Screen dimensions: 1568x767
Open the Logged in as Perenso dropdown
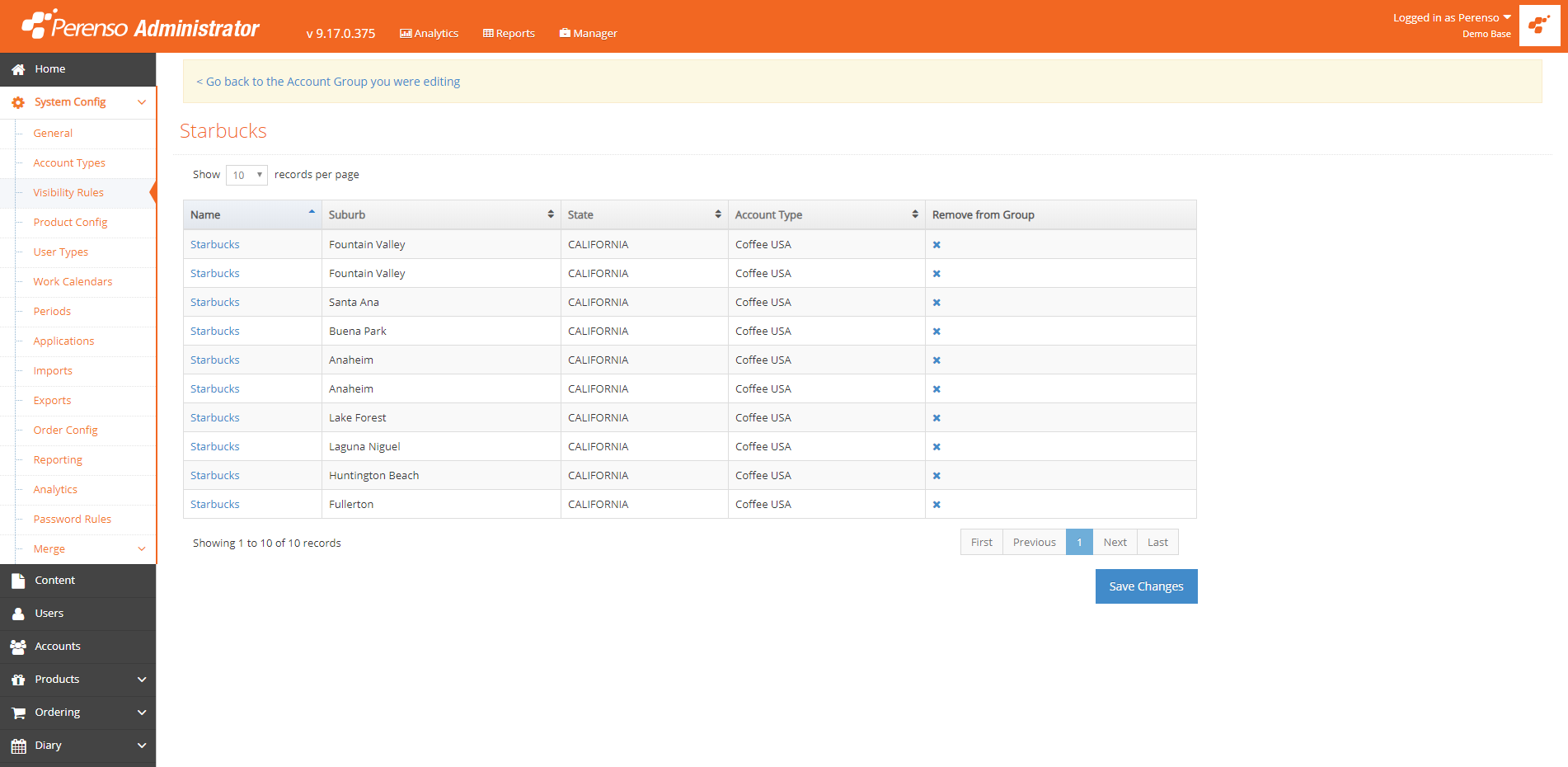coord(1452,17)
